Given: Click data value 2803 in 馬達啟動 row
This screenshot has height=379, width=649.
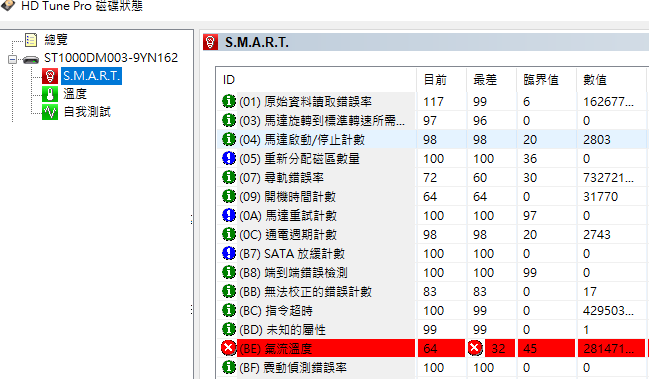Looking at the screenshot, I should [597, 139].
